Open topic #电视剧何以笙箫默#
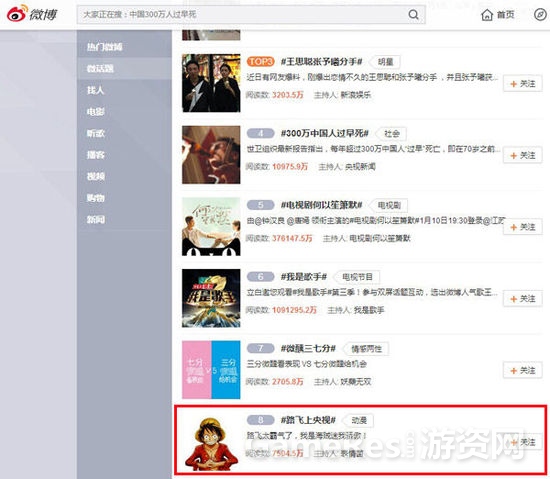 (322, 205)
